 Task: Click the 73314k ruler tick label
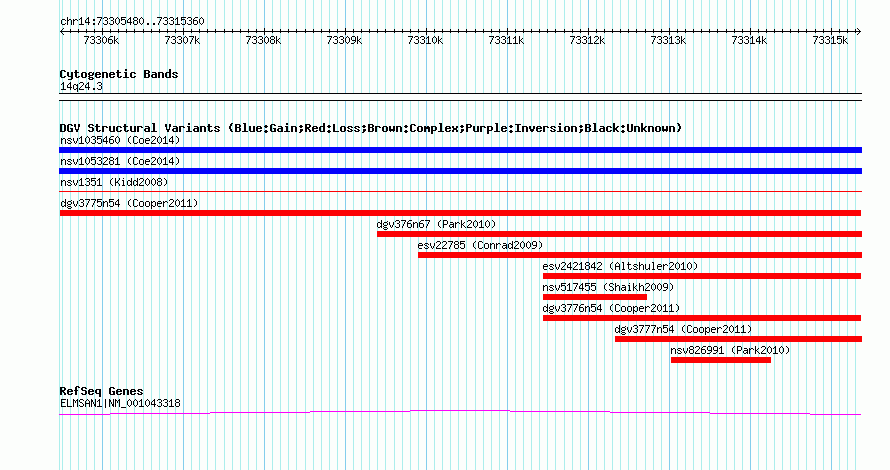coord(749,40)
